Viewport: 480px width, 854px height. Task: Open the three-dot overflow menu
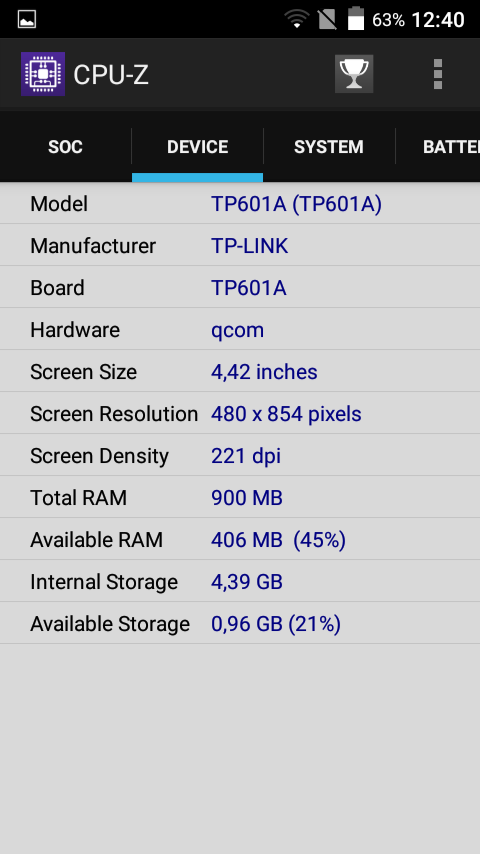tap(438, 74)
